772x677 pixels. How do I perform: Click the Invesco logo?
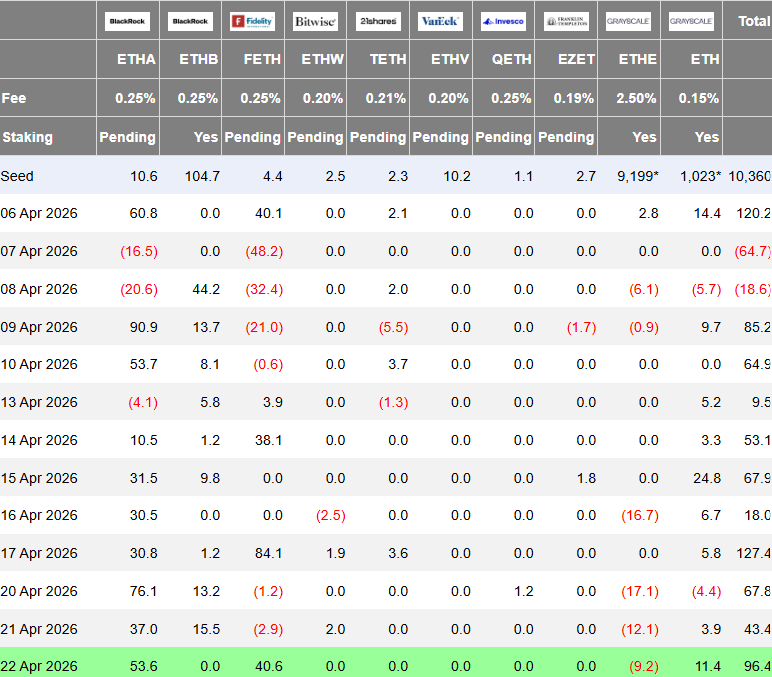[503, 21]
